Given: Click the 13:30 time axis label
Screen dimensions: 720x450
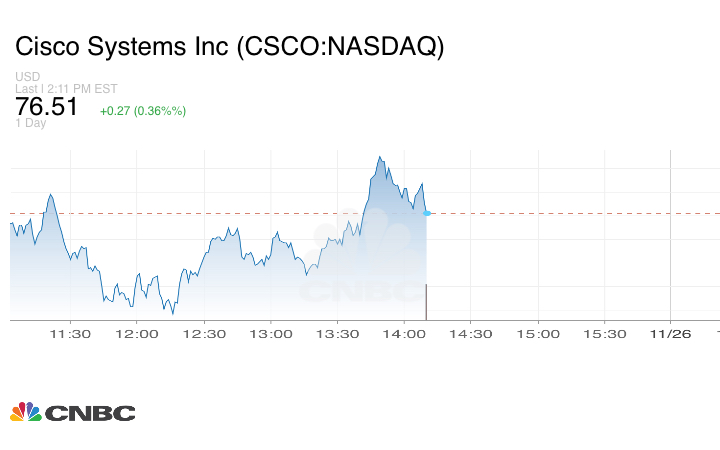Looking at the screenshot, I should pyautogui.click(x=337, y=334).
